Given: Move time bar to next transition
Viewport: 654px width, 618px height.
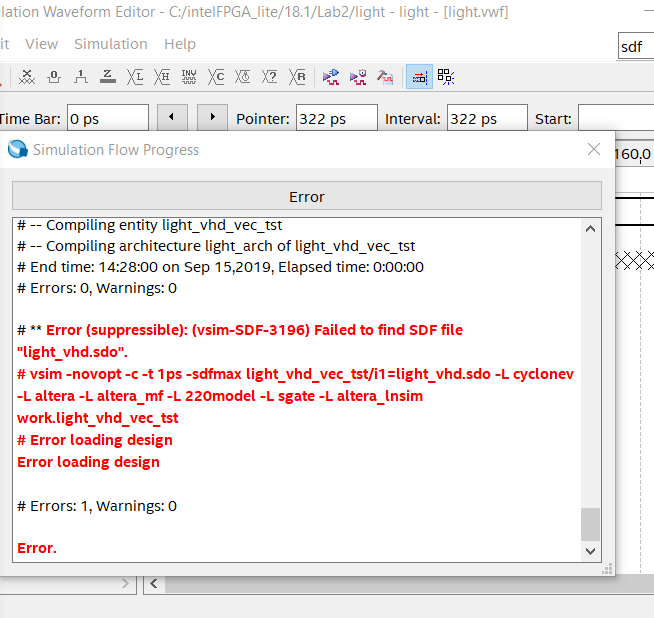Looking at the screenshot, I should coord(212,117).
